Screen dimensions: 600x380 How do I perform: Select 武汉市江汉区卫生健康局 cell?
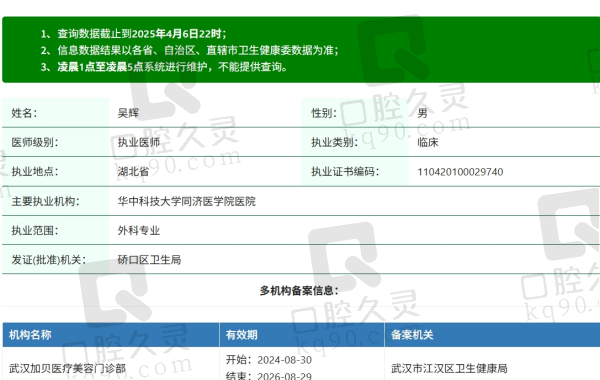(449, 369)
